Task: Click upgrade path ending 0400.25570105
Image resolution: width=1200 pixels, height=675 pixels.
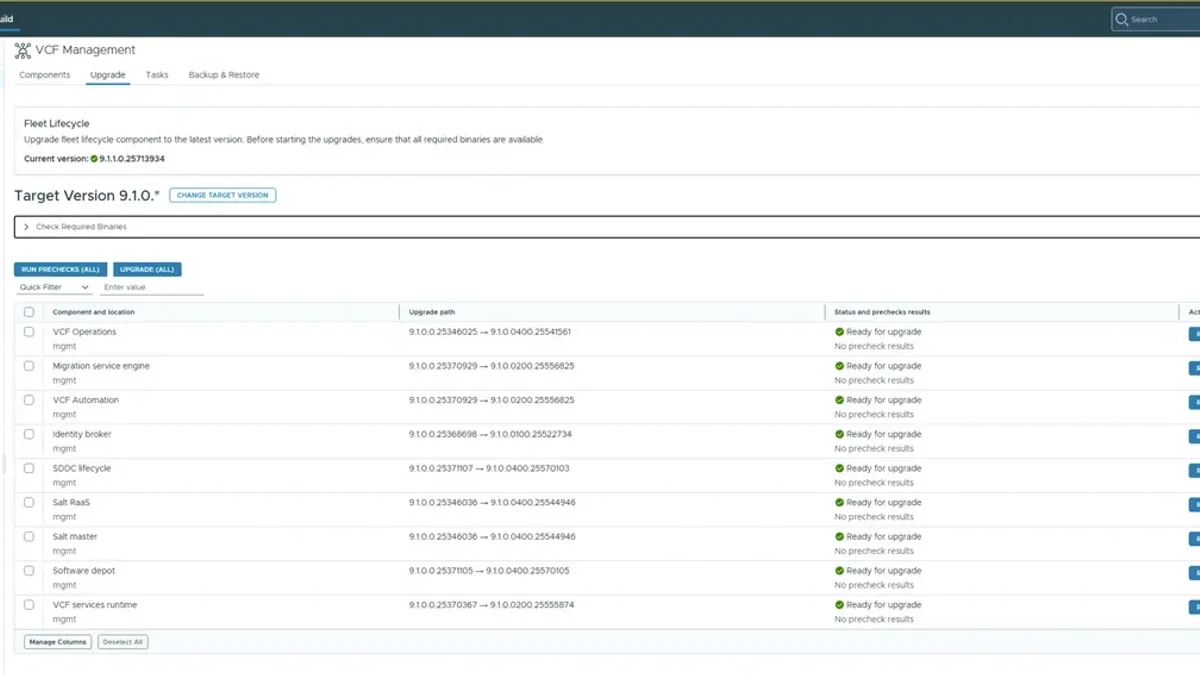Action: pos(489,571)
